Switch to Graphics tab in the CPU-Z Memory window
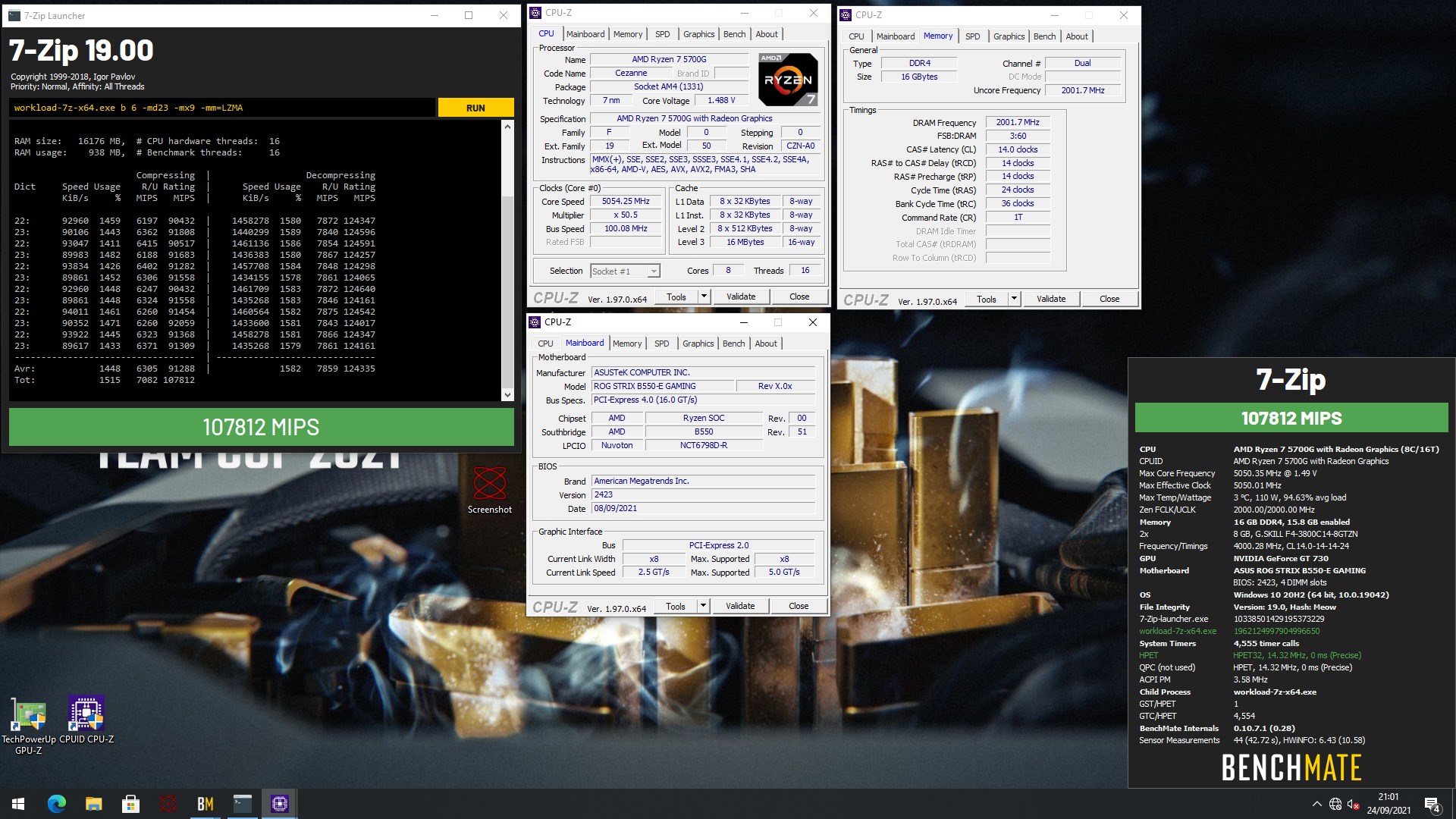This screenshot has width=1456, height=819. [1009, 36]
